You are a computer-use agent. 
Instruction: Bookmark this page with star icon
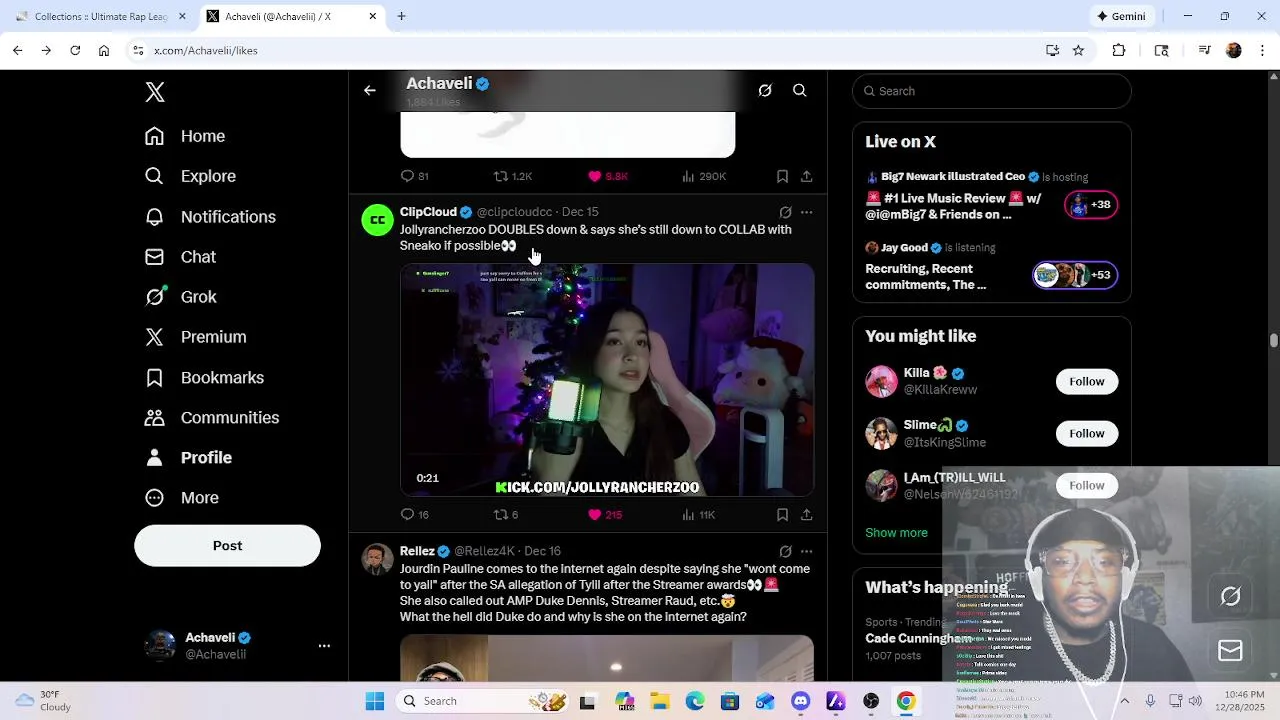click(x=1078, y=50)
